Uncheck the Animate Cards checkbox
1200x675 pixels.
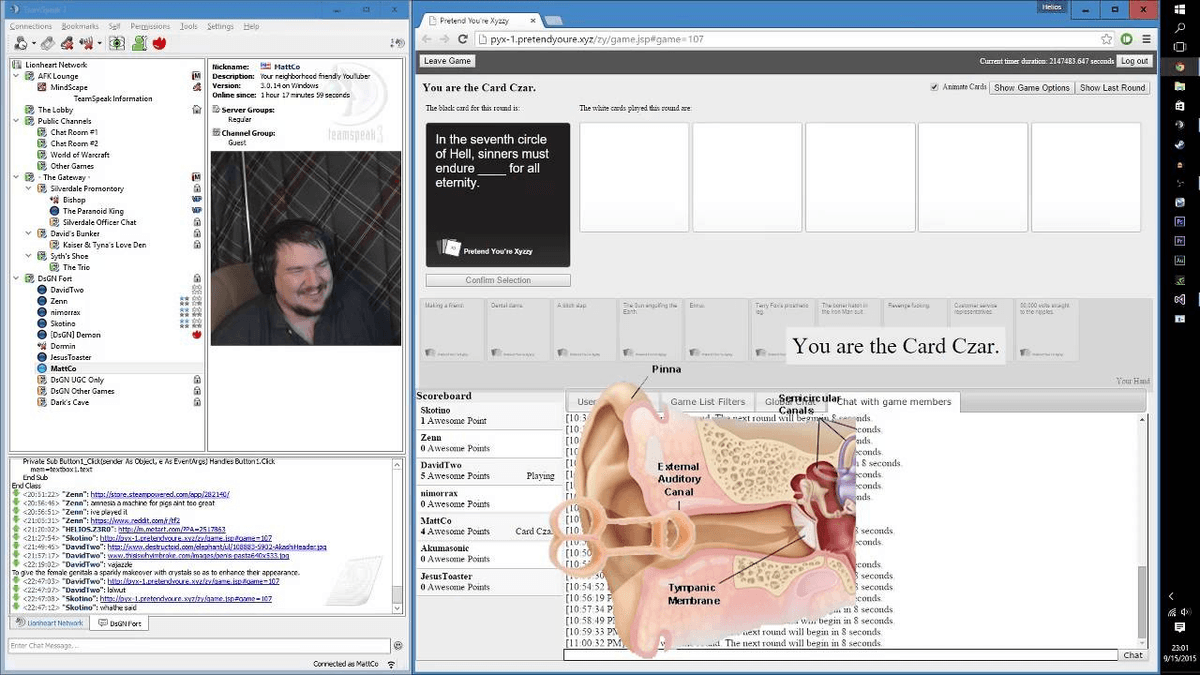pyautogui.click(x=935, y=87)
